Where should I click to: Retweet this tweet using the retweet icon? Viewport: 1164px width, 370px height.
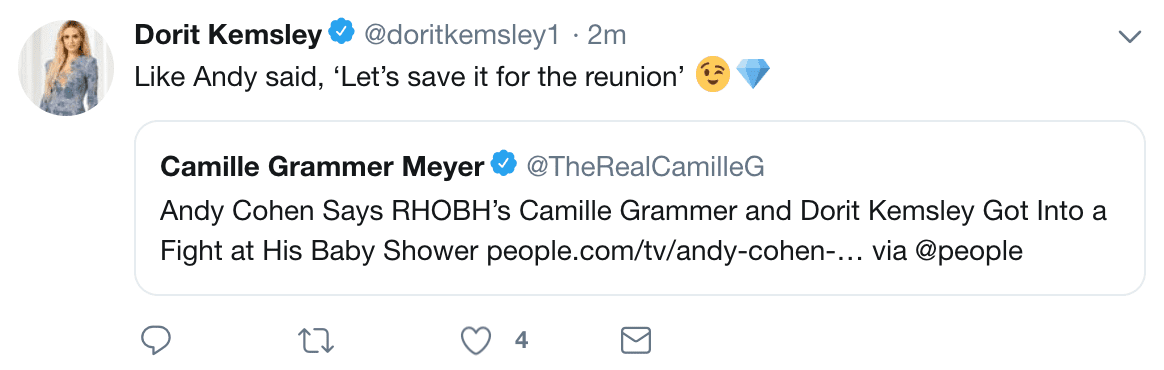pos(316,341)
